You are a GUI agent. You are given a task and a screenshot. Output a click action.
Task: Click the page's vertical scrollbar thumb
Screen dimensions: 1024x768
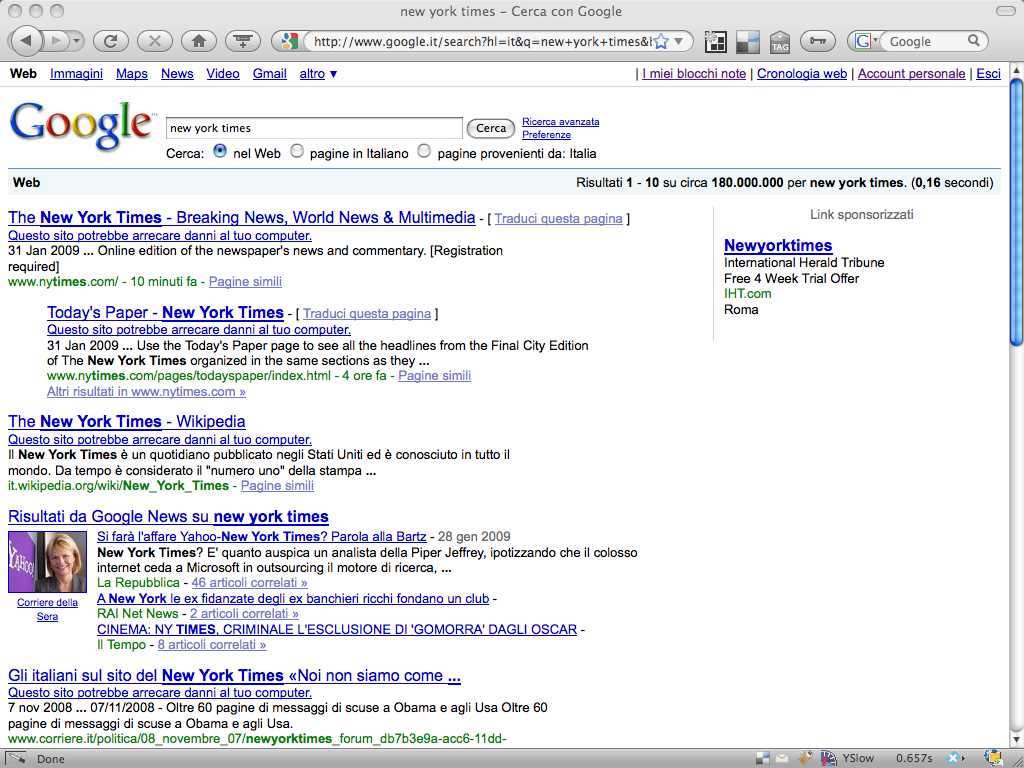point(1016,212)
